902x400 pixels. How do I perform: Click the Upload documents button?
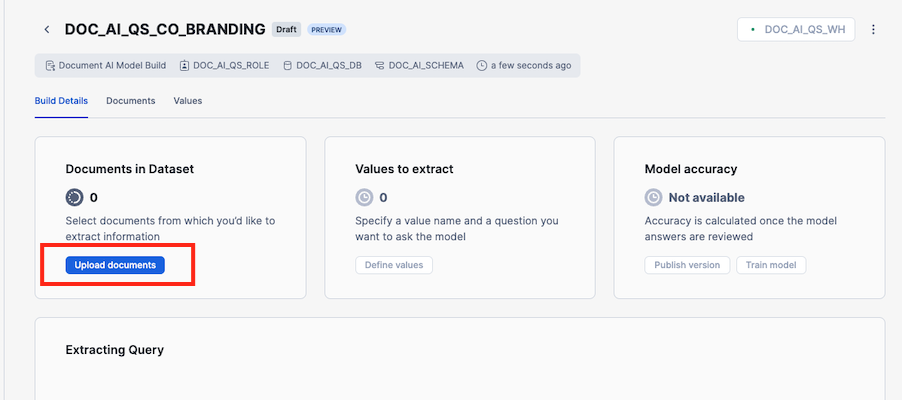pos(115,265)
